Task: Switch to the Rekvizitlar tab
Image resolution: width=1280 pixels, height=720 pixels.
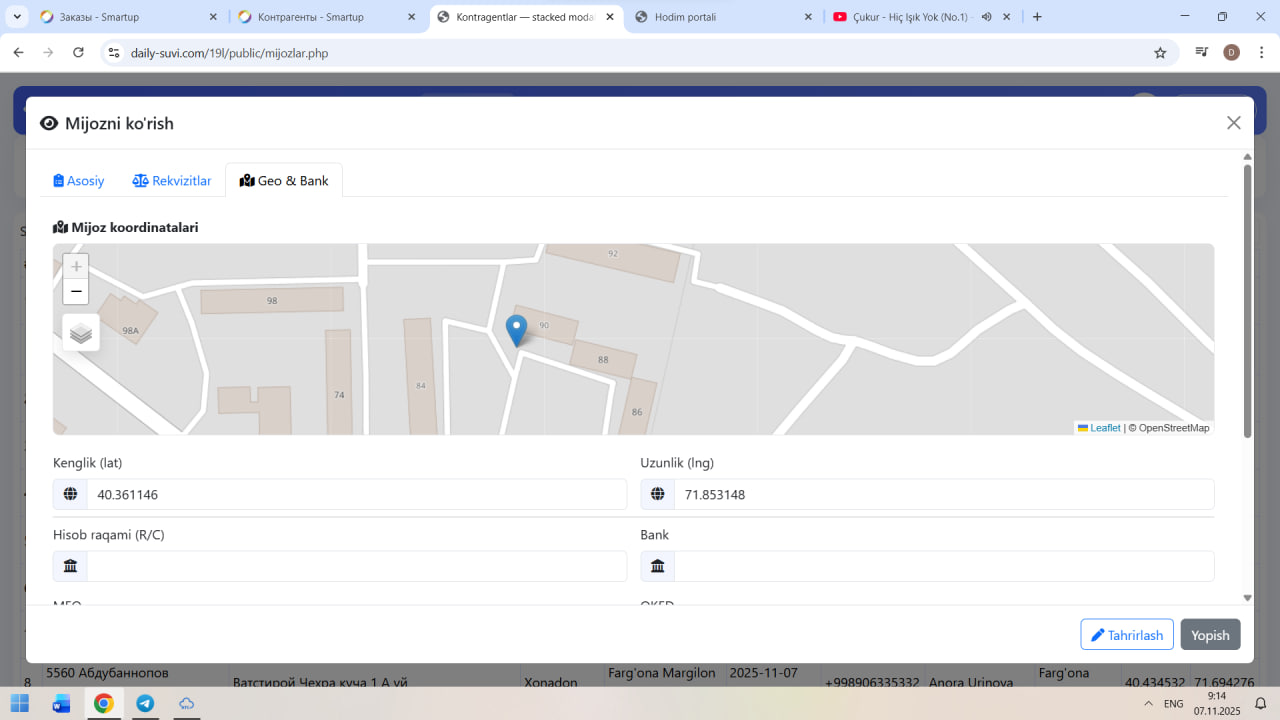Action: pyautogui.click(x=172, y=181)
